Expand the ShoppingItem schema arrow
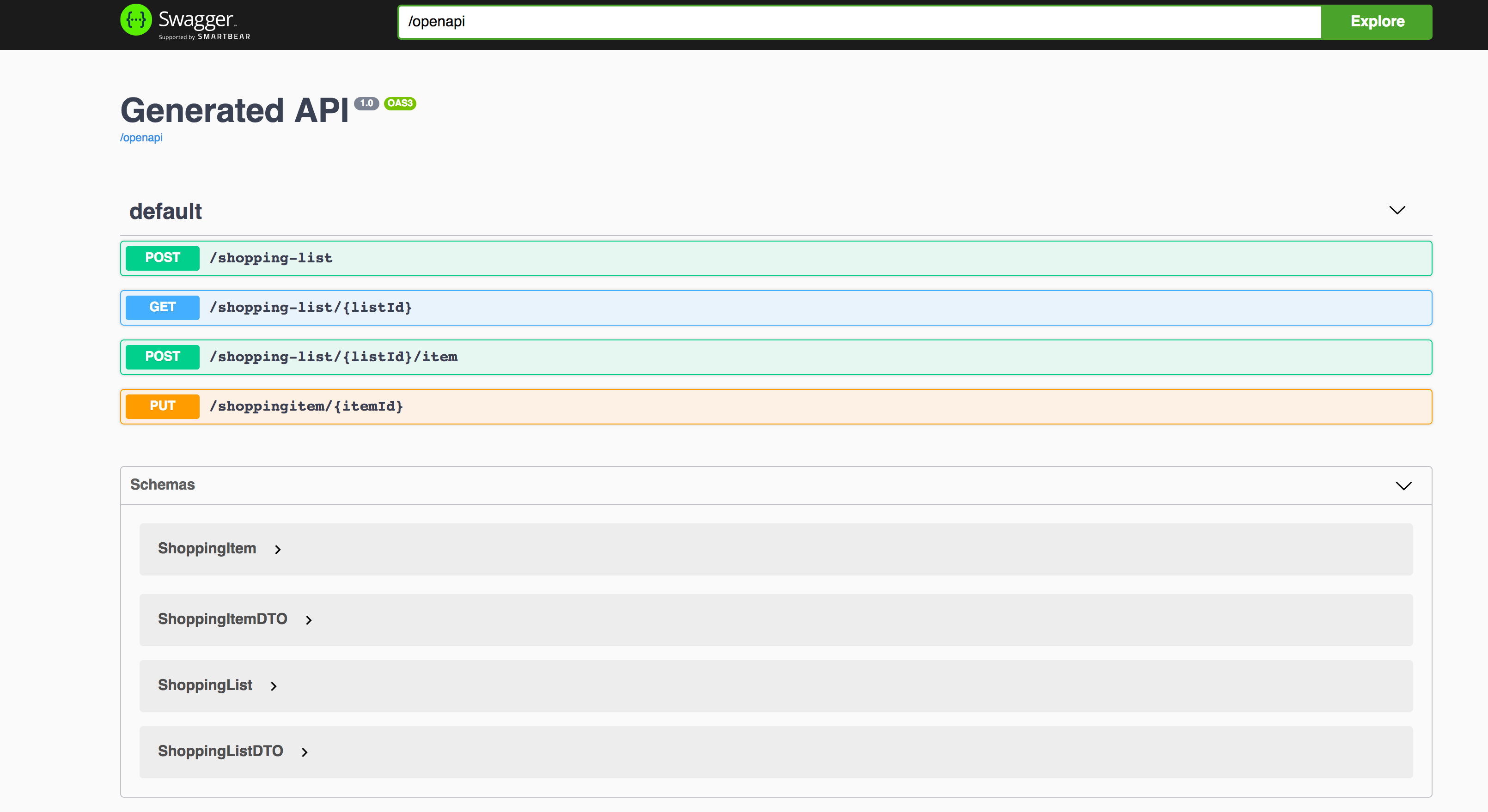The height and width of the screenshot is (812, 1488). (278, 549)
